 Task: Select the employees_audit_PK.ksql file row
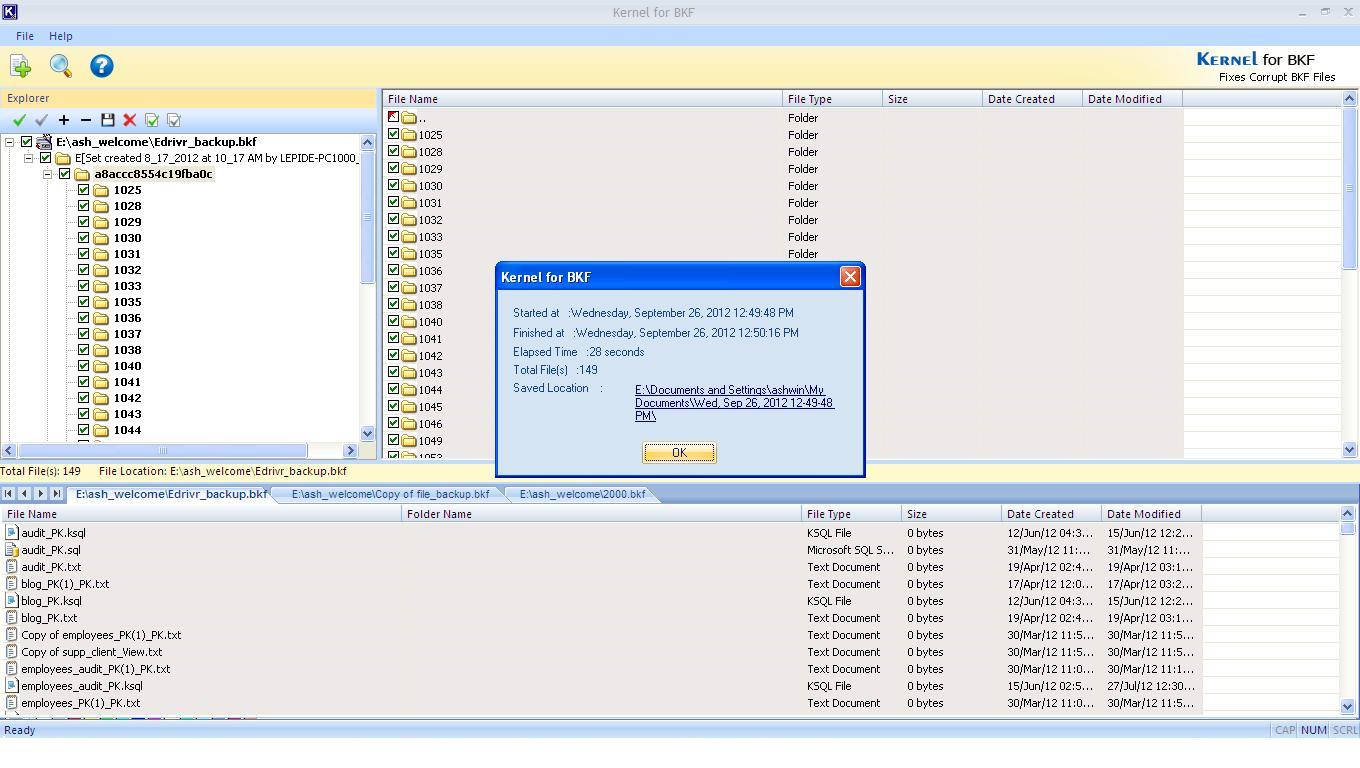coord(600,686)
